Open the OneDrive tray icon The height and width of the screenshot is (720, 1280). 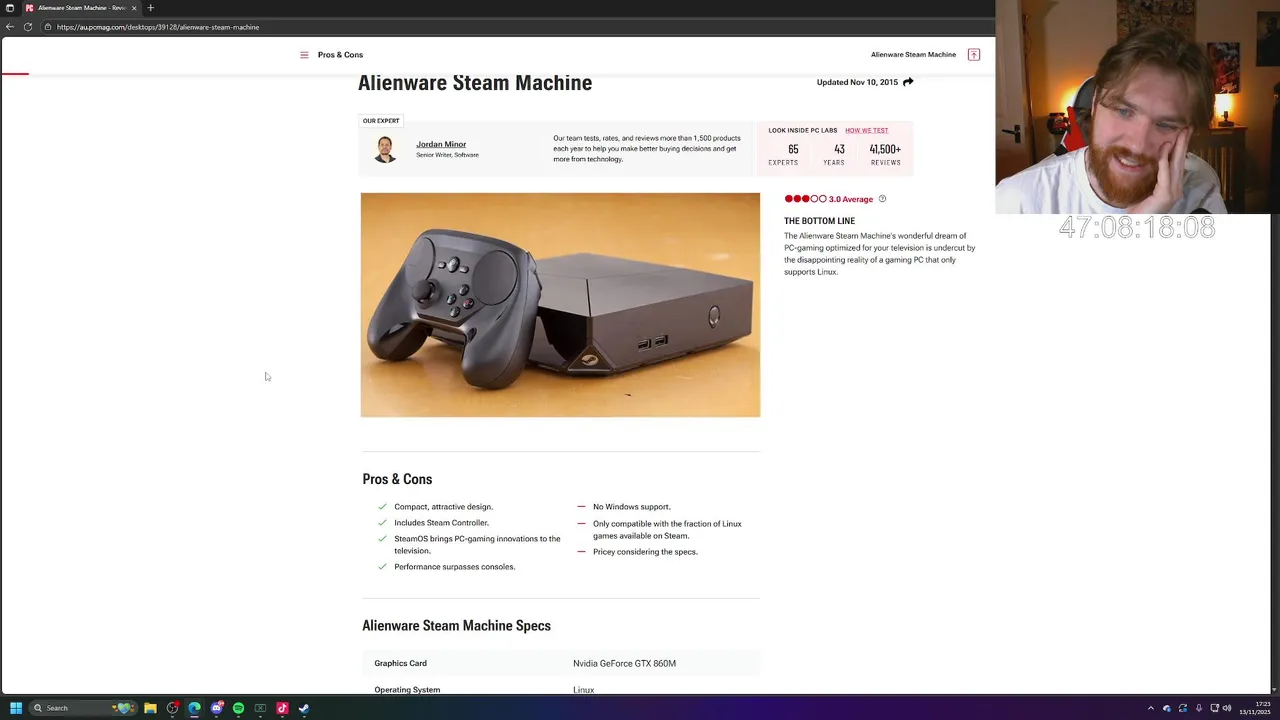click(1166, 708)
